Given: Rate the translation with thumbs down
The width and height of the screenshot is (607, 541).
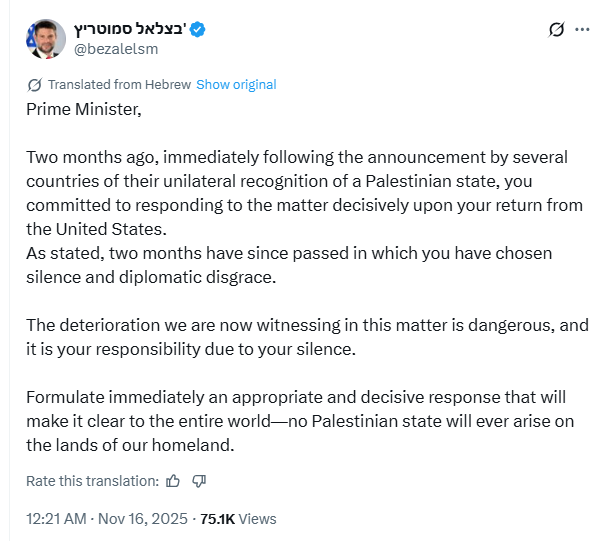Looking at the screenshot, I should [199, 481].
